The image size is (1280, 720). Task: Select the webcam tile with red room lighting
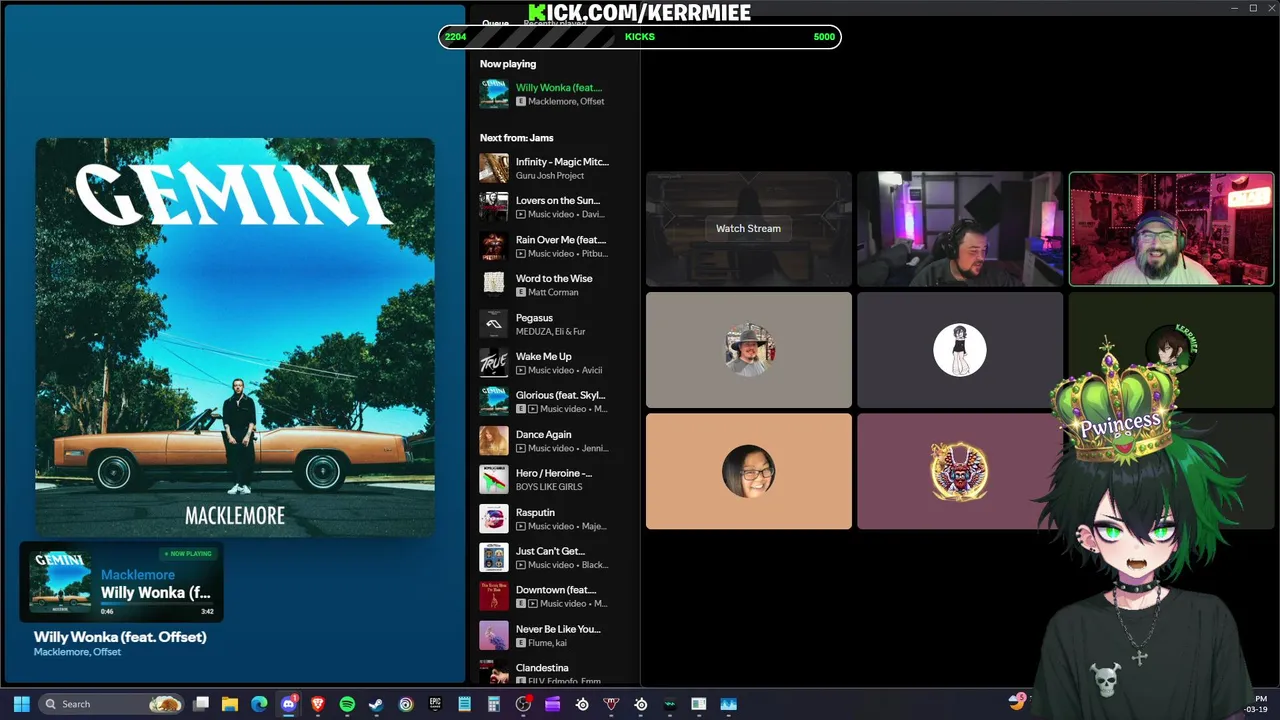click(1171, 229)
